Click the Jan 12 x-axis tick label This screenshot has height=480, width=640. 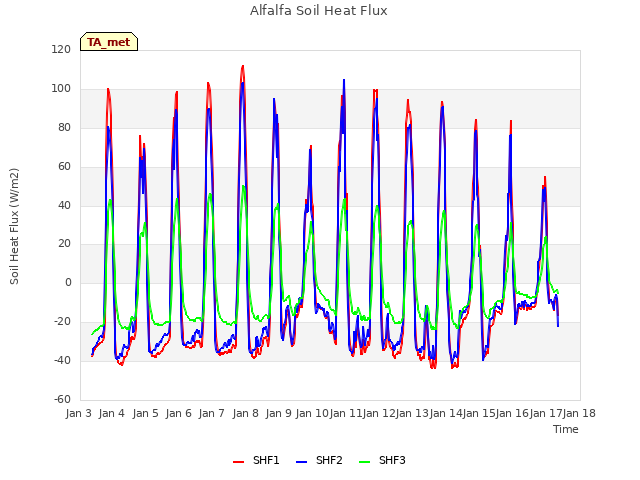point(378,413)
